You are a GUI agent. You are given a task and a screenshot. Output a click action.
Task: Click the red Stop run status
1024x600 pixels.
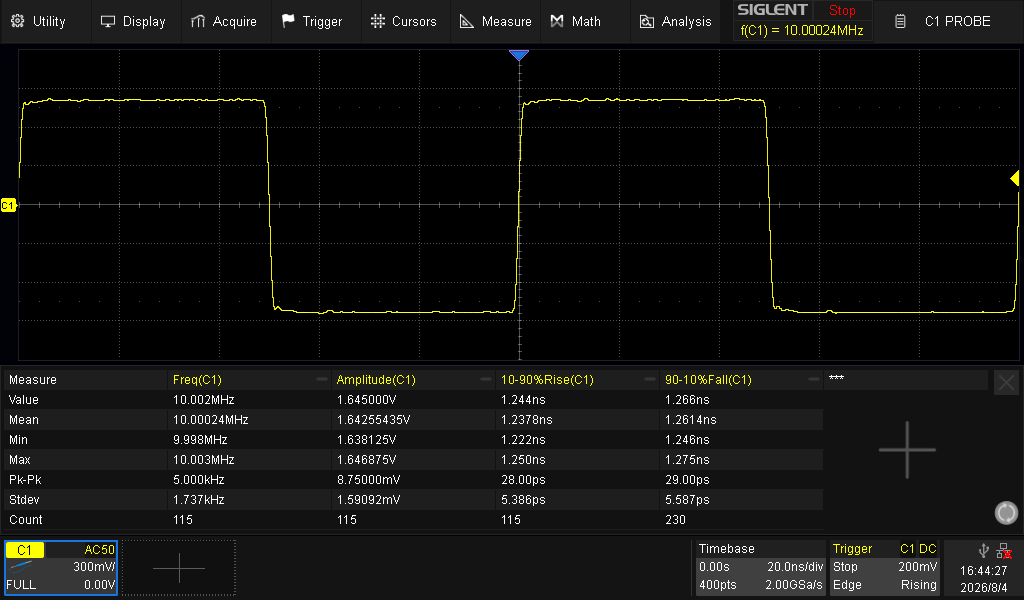click(x=842, y=10)
